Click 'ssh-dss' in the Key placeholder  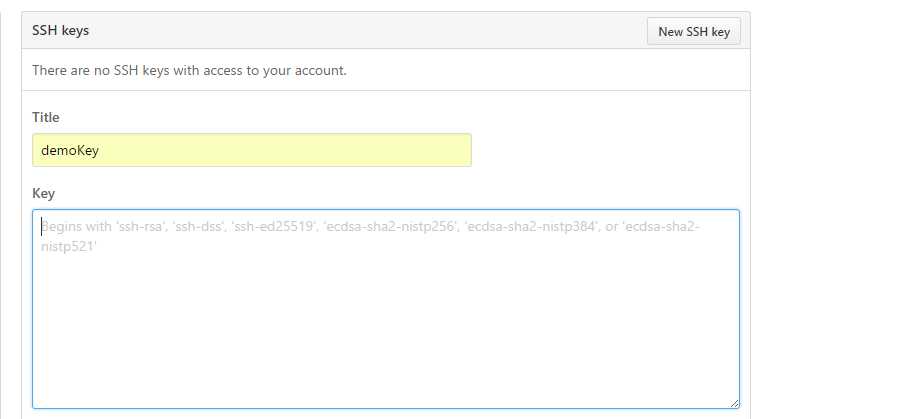(x=198, y=227)
